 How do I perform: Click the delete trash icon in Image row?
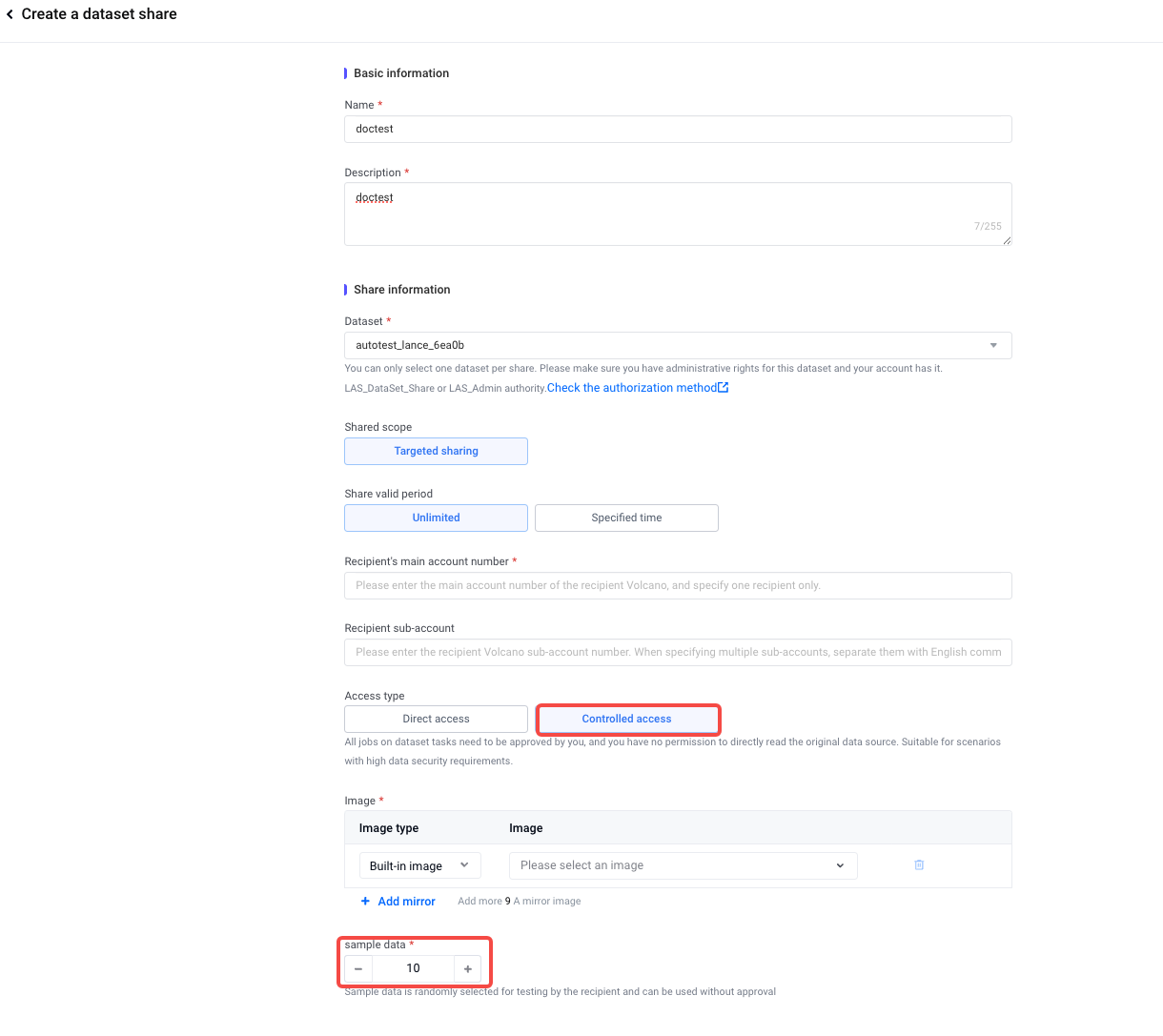919,865
